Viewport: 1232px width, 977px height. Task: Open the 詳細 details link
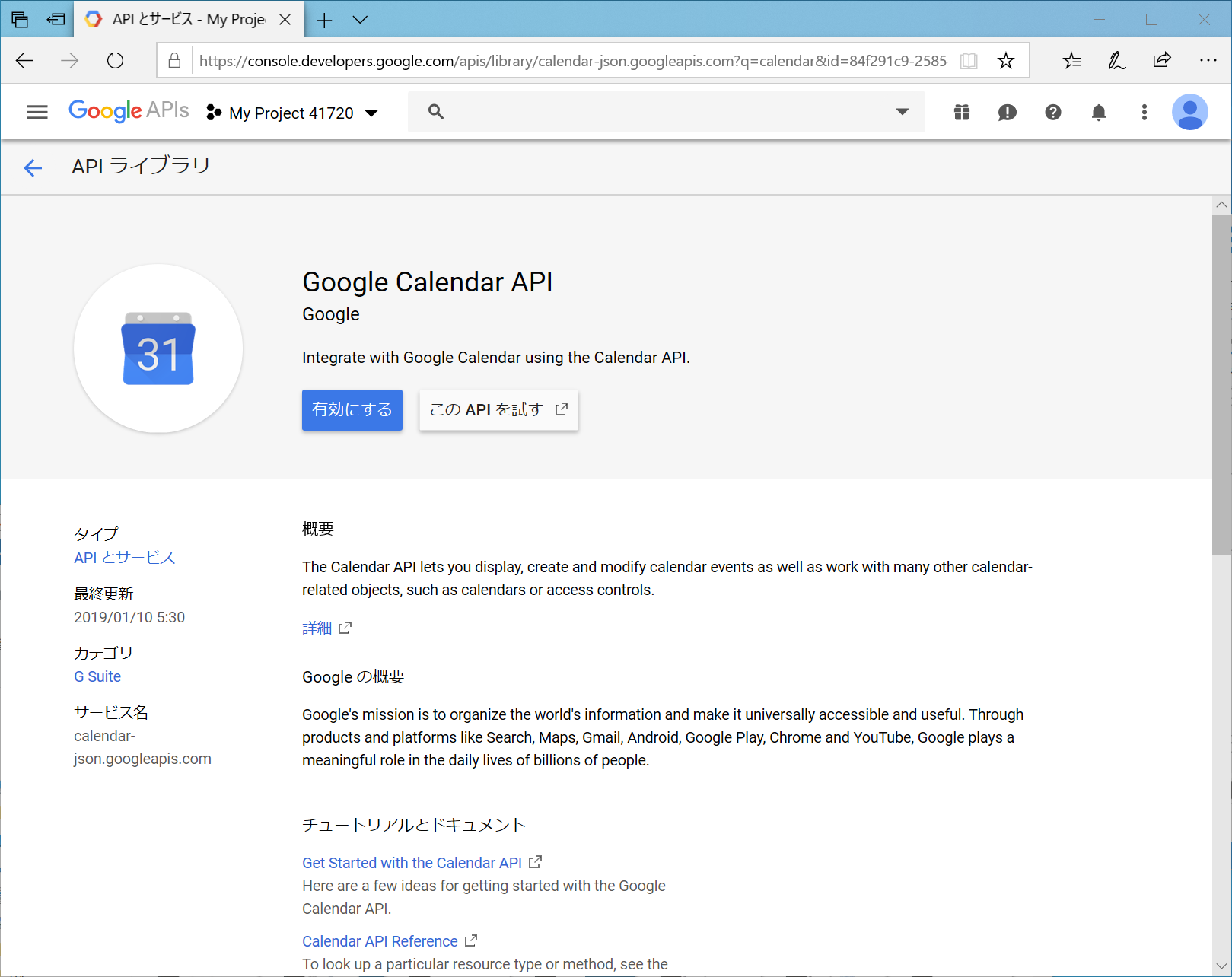pyautogui.click(x=326, y=628)
